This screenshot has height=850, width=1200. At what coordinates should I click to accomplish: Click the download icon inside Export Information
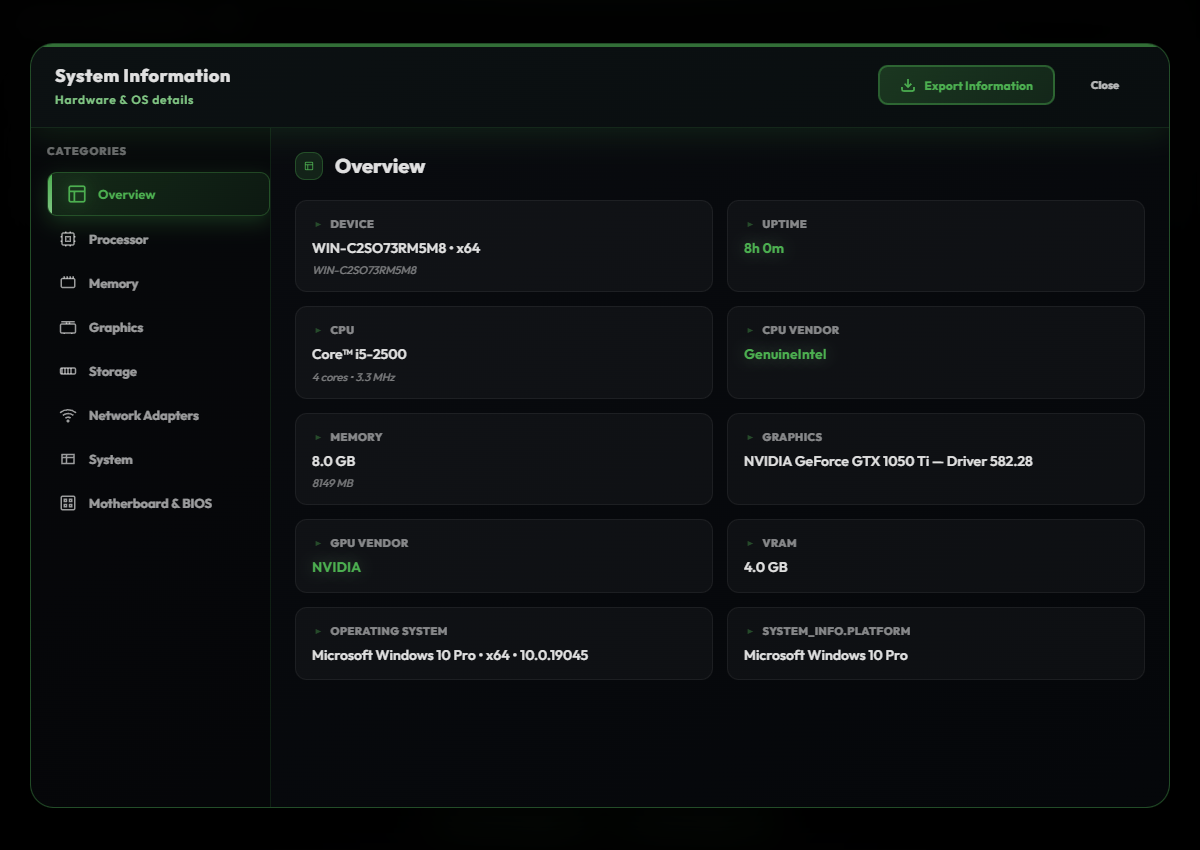point(908,85)
